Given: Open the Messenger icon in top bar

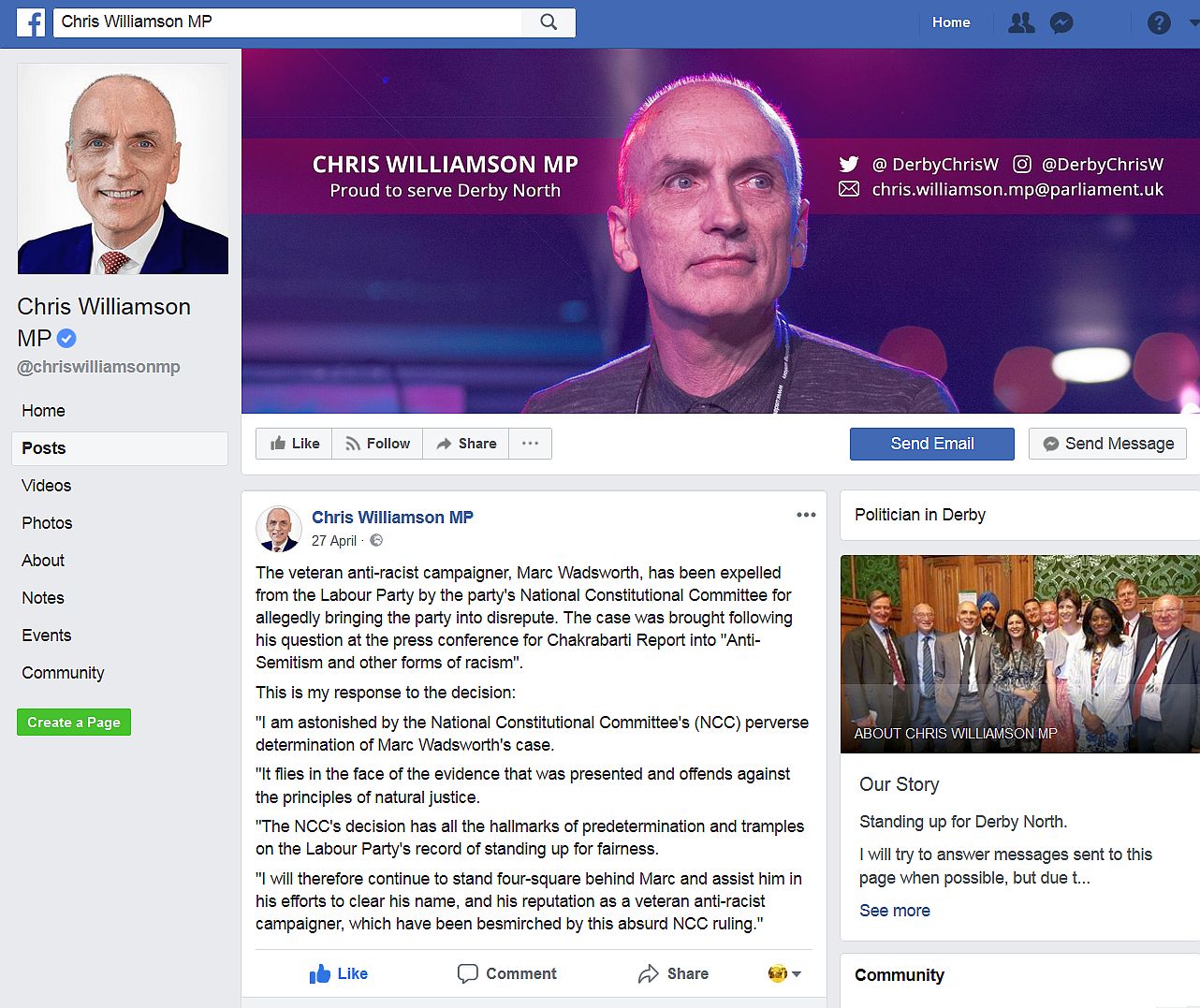Looking at the screenshot, I should tap(1061, 22).
